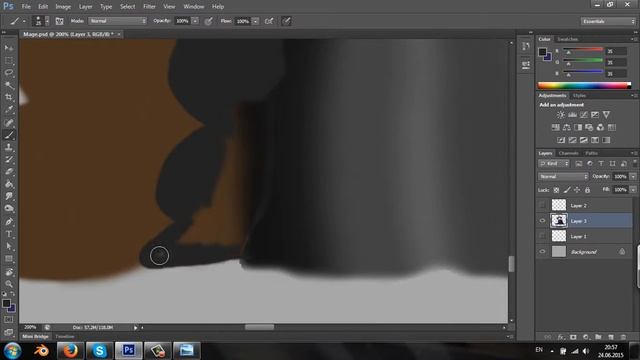Toggle lock position
The width and height of the screenshot is (640, 360).
577,190
